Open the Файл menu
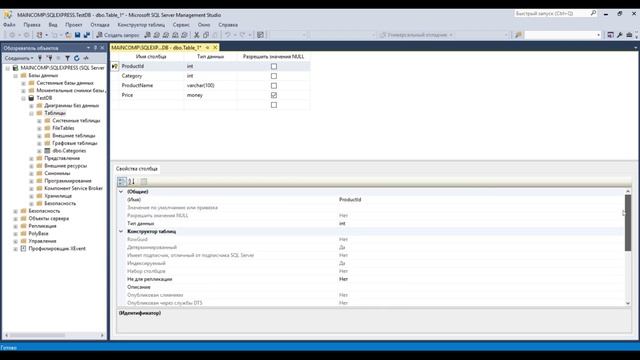Screen dimensions: 640x360 pyautogui.click(x=9, y=25)
